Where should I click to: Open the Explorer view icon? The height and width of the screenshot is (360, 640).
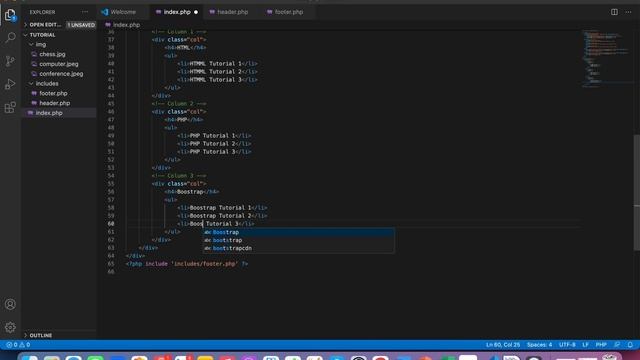(x=10, y=15)
